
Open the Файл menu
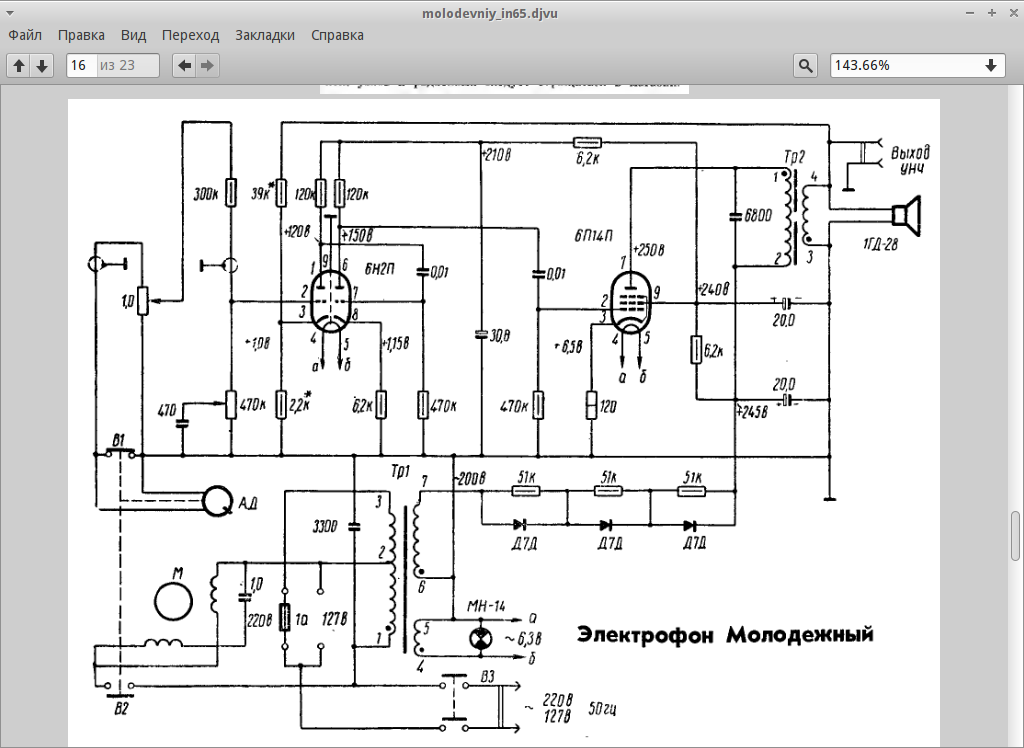tap(25, 35)
